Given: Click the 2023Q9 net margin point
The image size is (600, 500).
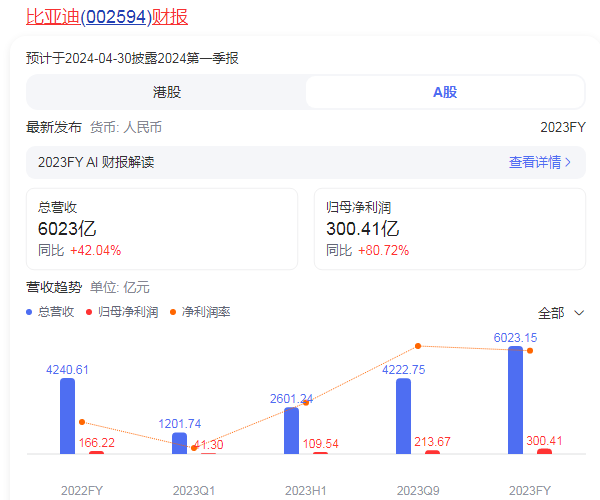Looking at the screenshot, I should (418, 346).
